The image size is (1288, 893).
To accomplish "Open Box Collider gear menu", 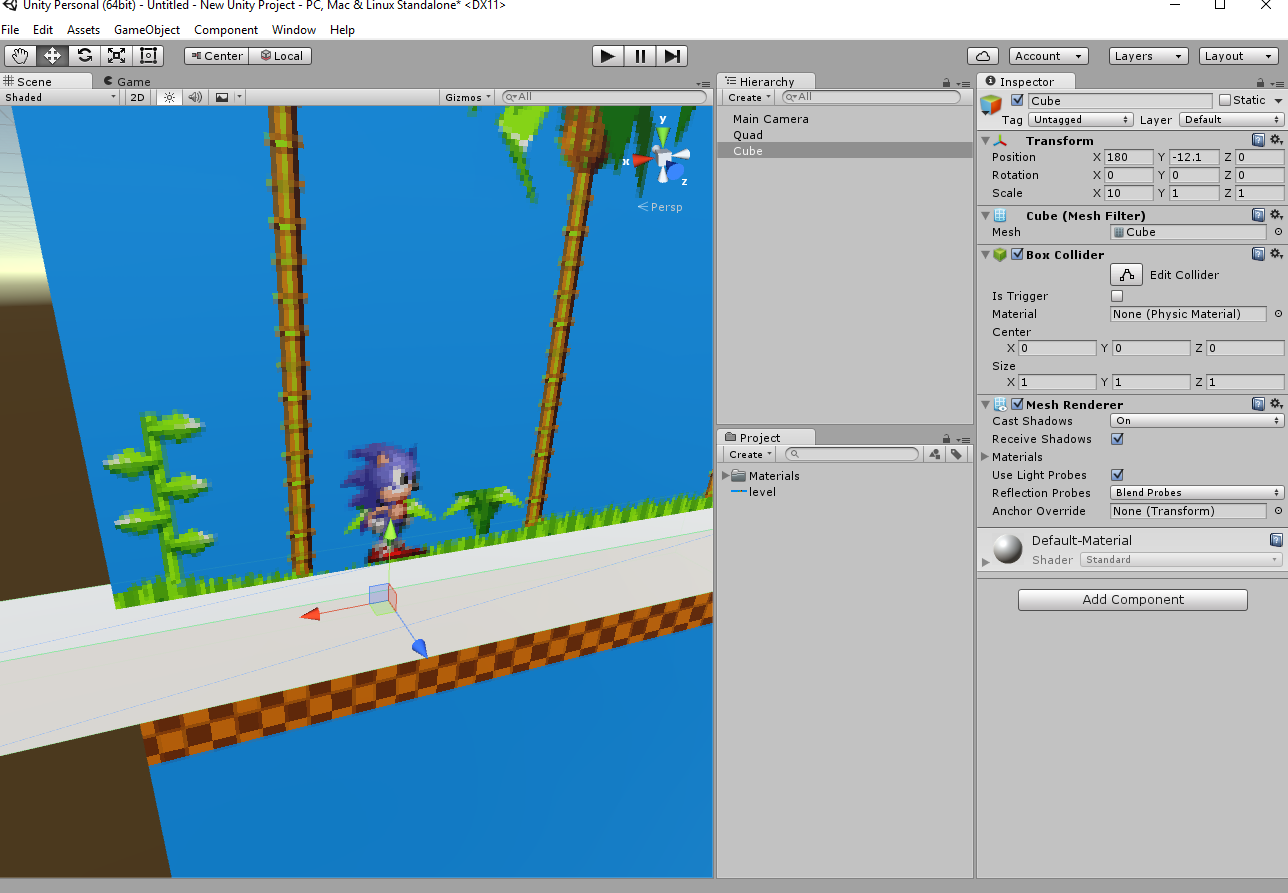I will [x=1276, y=254].
